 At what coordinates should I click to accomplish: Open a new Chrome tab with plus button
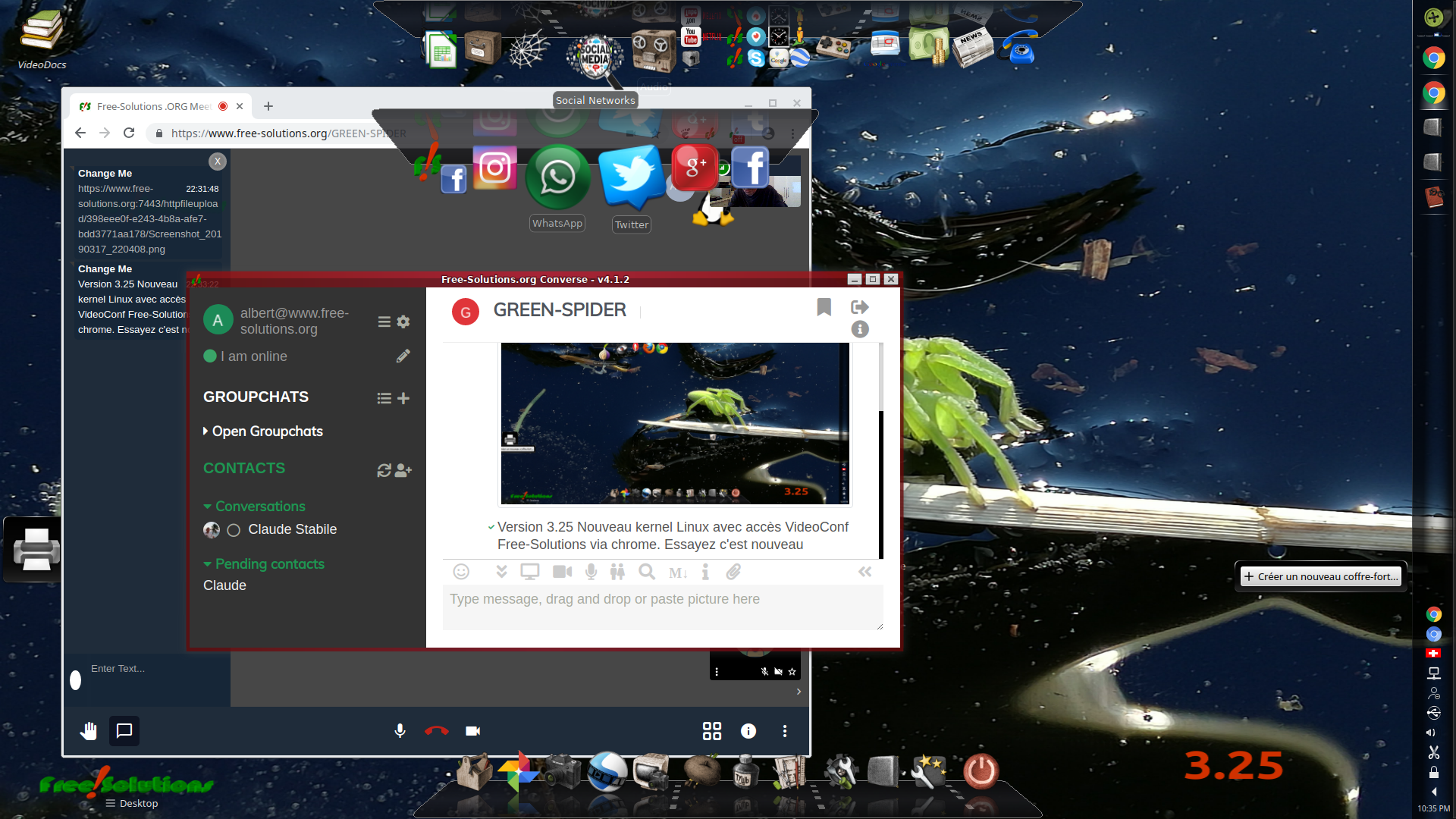[268, 106]
